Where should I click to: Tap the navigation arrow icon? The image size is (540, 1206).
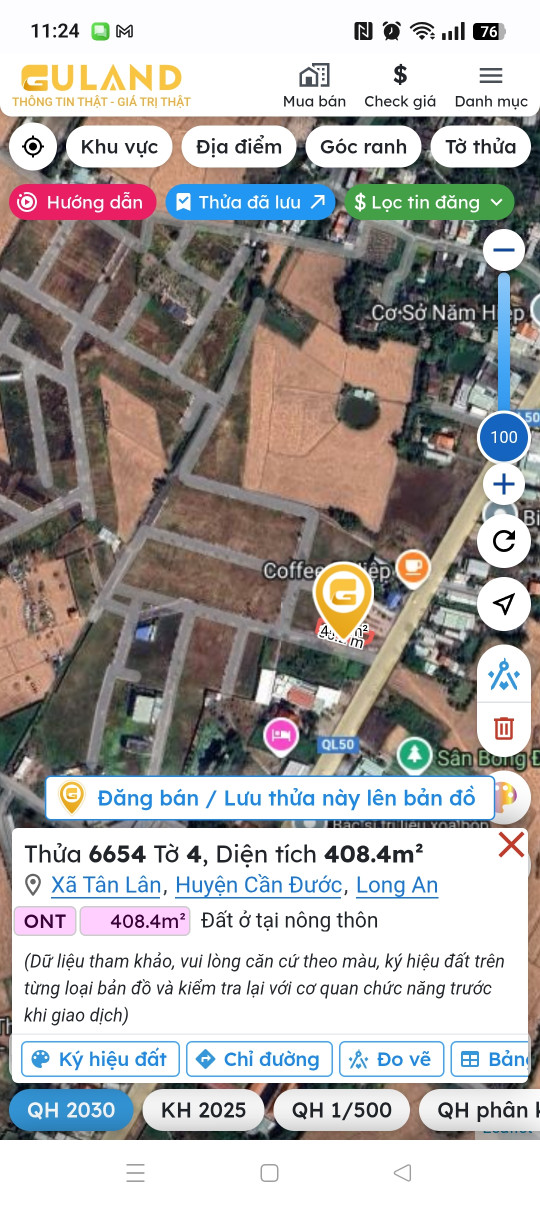[x=504, y=604]
